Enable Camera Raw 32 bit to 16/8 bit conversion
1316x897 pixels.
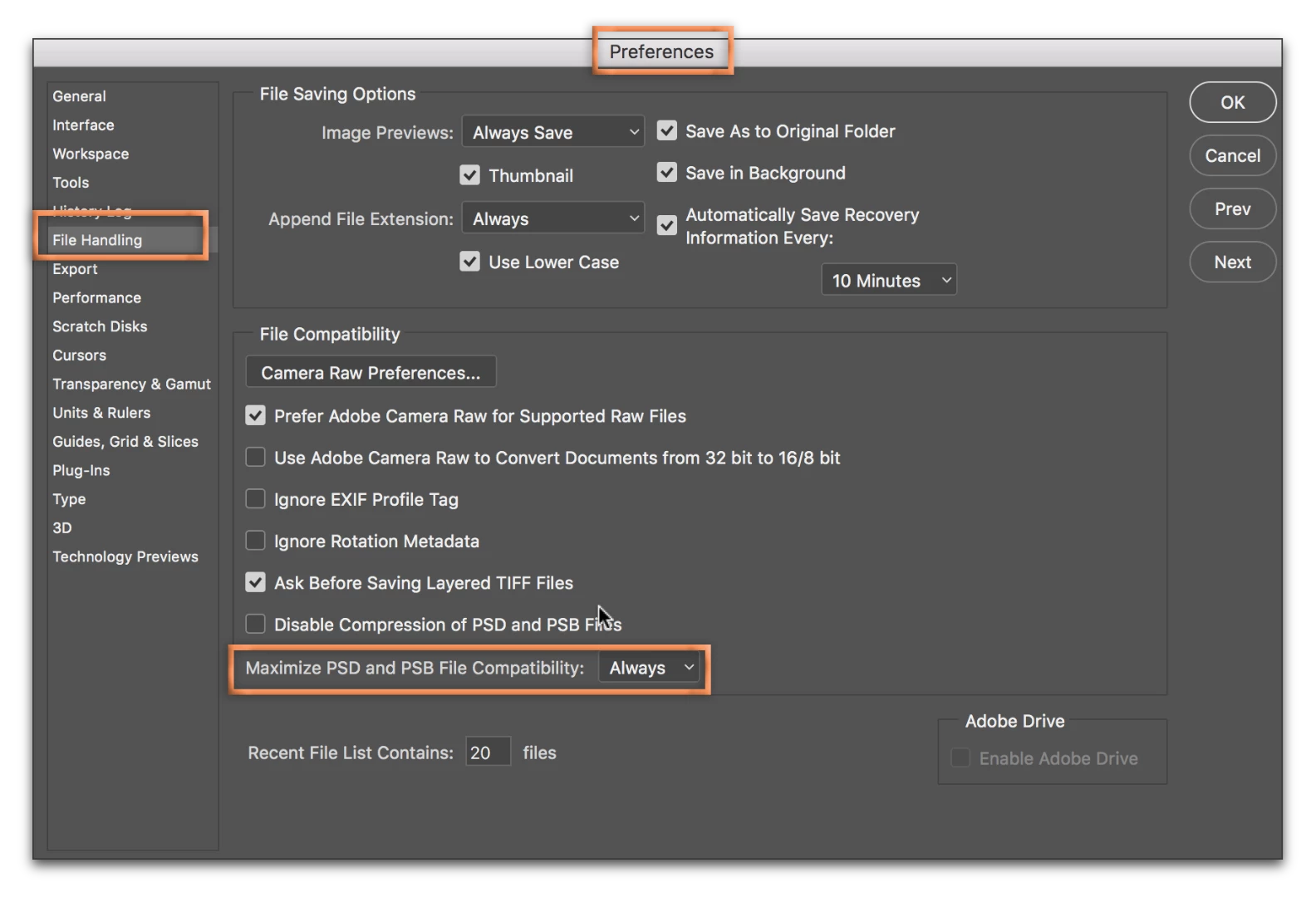pyautogui.click(x=256, y=457)
